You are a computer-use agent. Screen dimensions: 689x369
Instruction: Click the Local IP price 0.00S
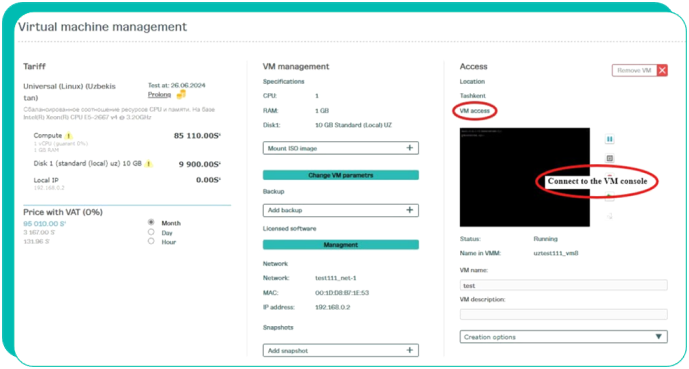point(208,180)
